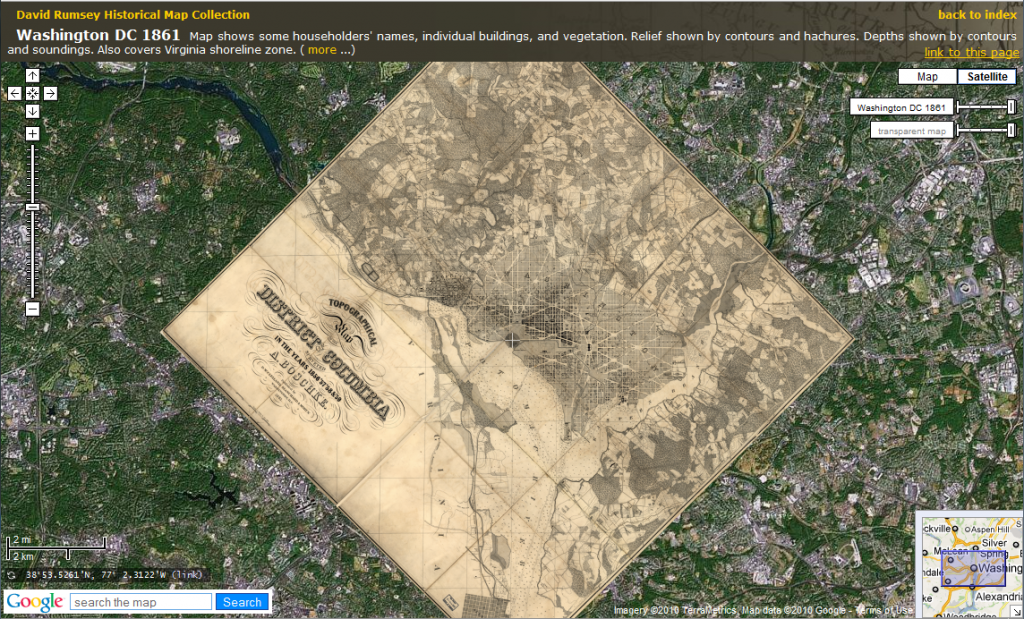1024x619 pixels.
Task: Open the Terms of Use link
Action: pos(884,611)
